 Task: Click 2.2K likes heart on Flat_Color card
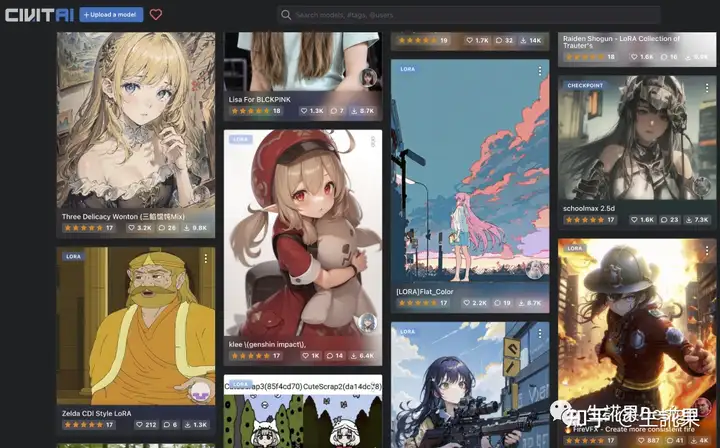point(475,303)
